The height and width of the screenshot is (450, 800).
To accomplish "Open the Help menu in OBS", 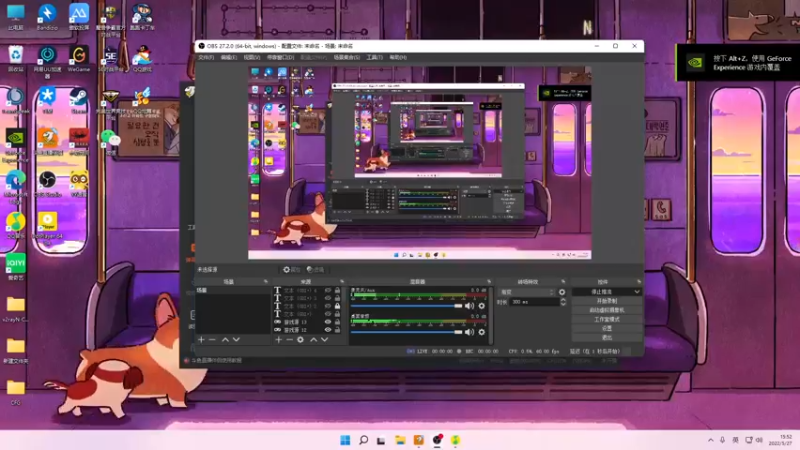I will (398, 58).
